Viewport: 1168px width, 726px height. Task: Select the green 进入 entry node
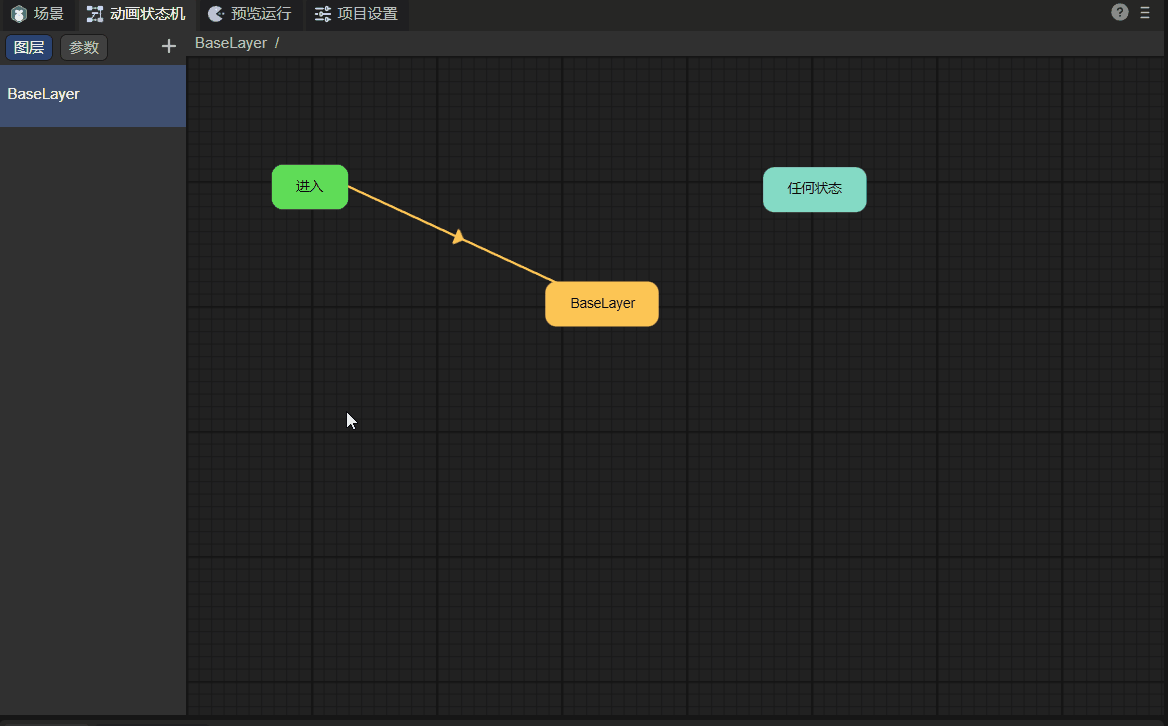(x=310, y=187)
